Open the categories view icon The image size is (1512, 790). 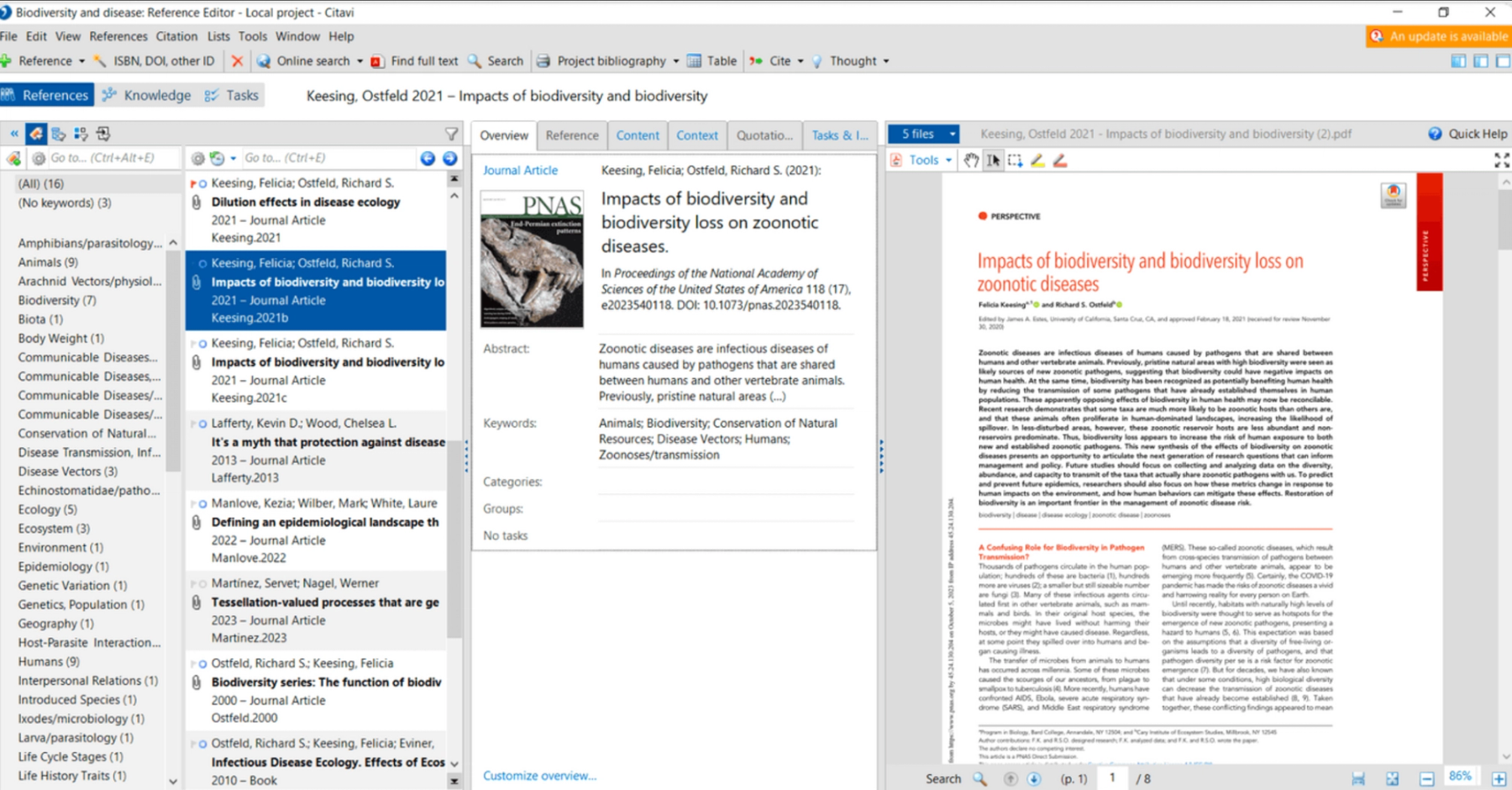point(59,134)
